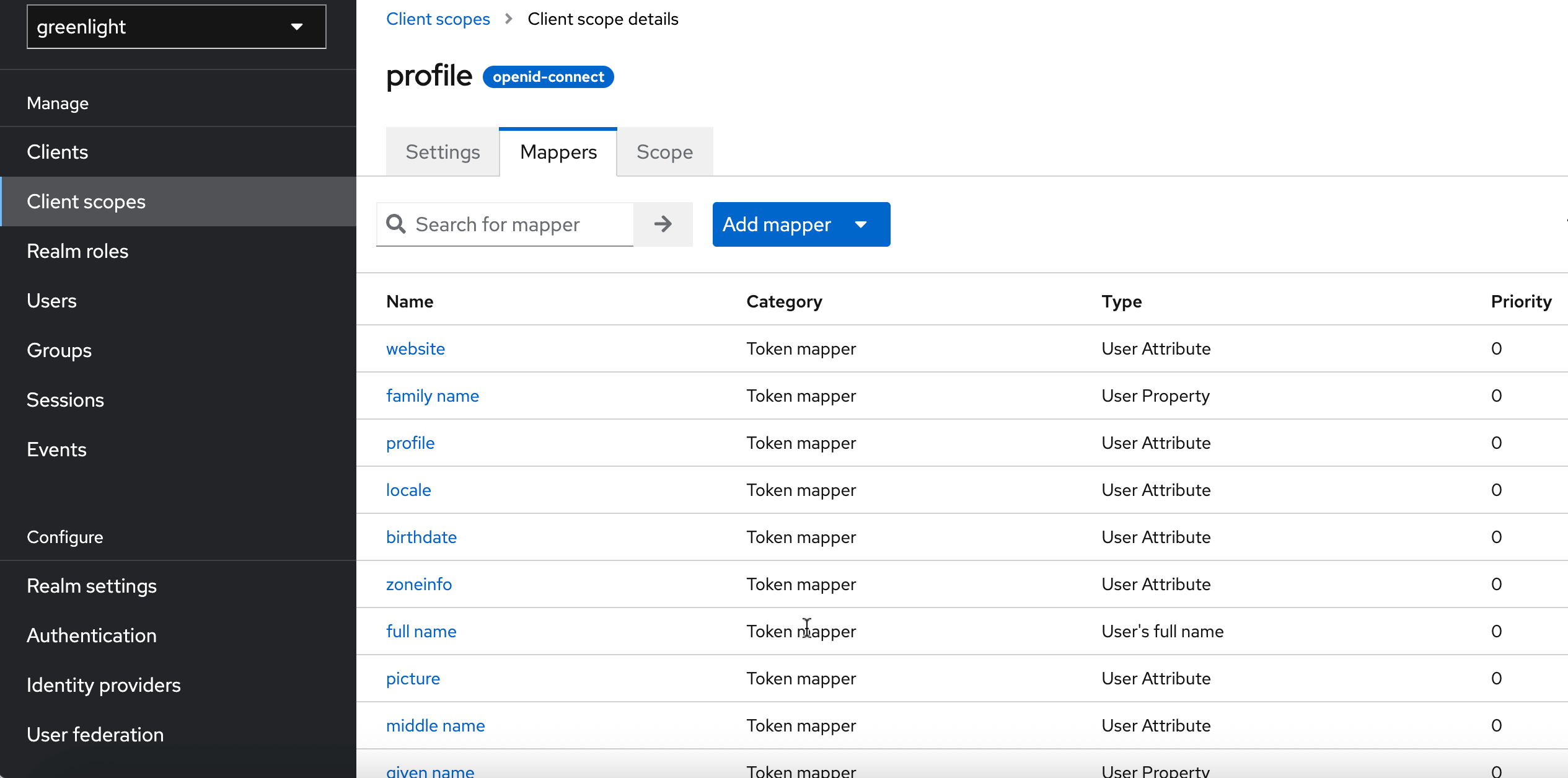Open the birthdate mapper details
Viewport: 1568px width, 778px height.
tap(421, 537)
